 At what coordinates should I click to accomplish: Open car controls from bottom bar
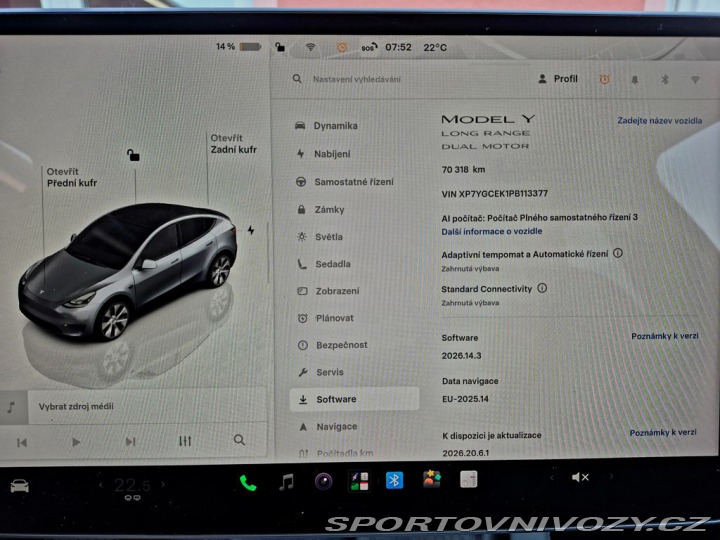(x=19, y=485)
